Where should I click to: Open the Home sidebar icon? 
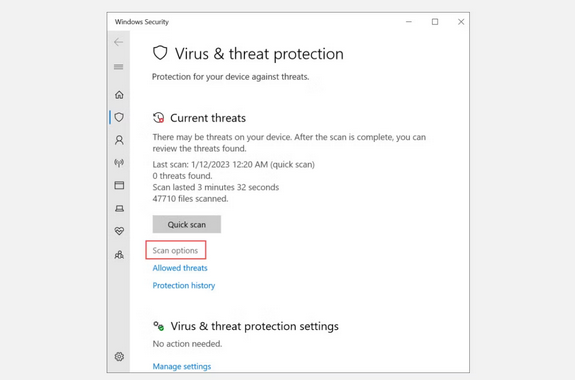pyautogui.click(x=119, y=95)
